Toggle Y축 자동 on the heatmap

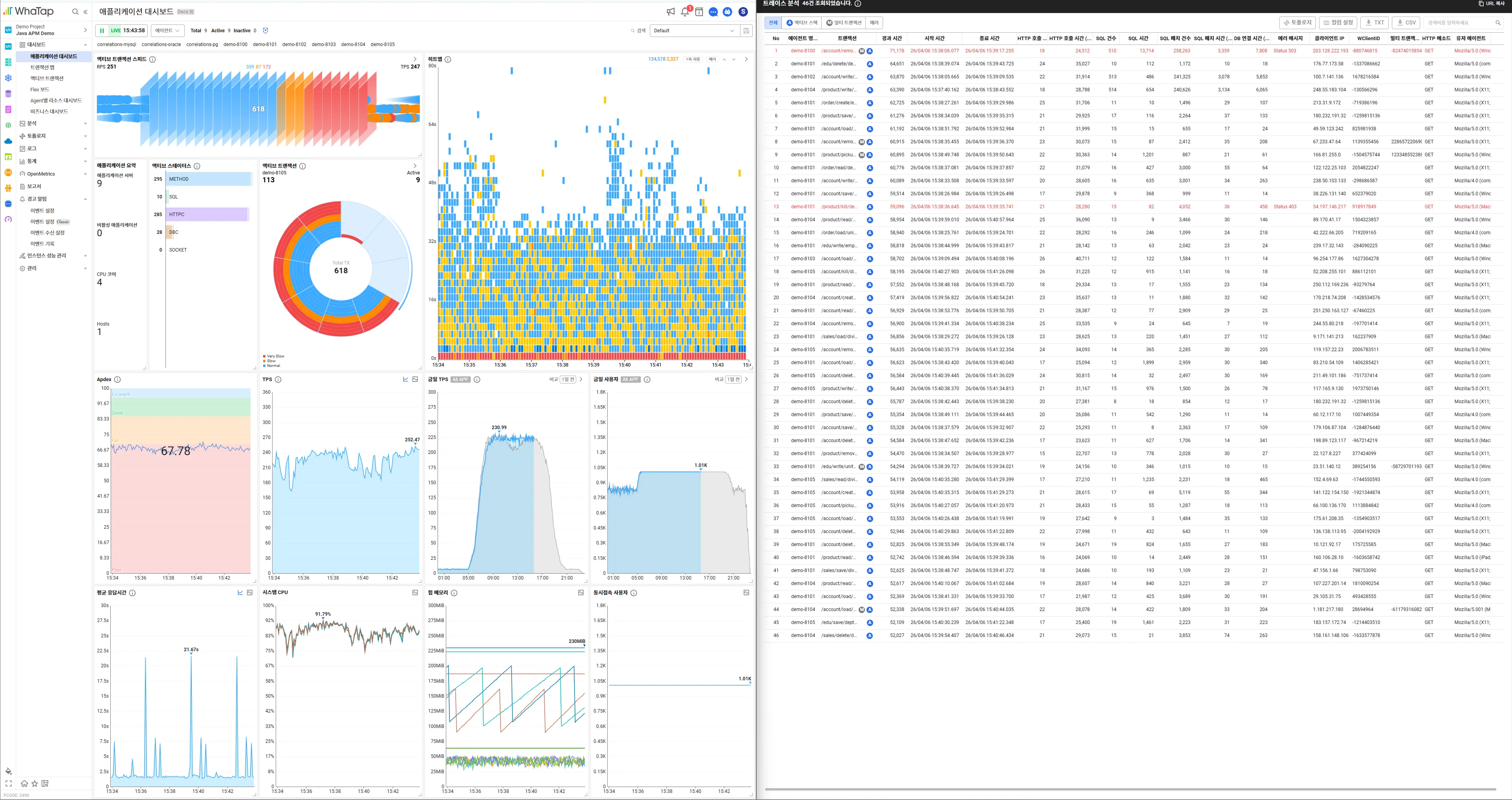coord(693,59)
